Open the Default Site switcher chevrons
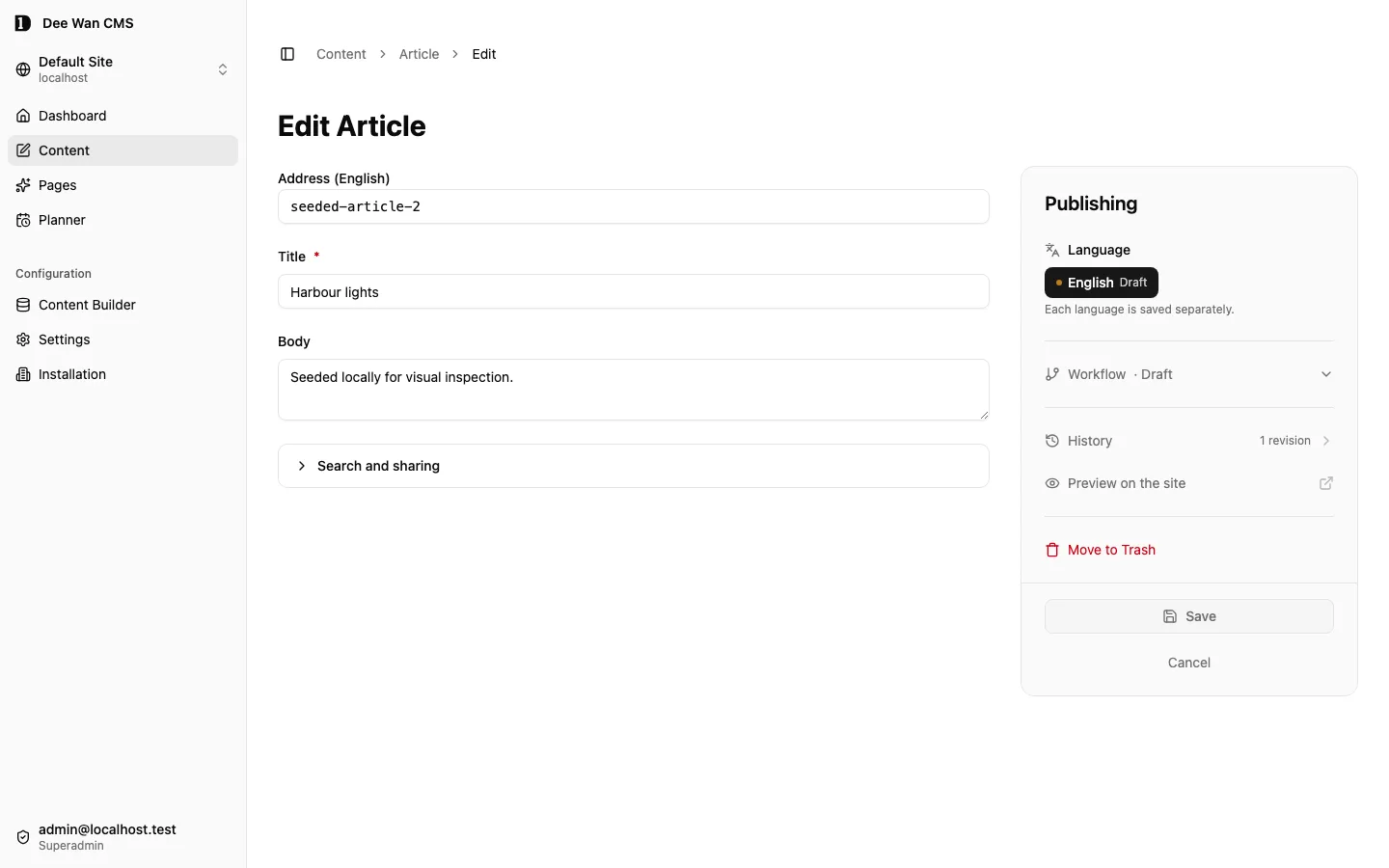 [x=223, y=69]
